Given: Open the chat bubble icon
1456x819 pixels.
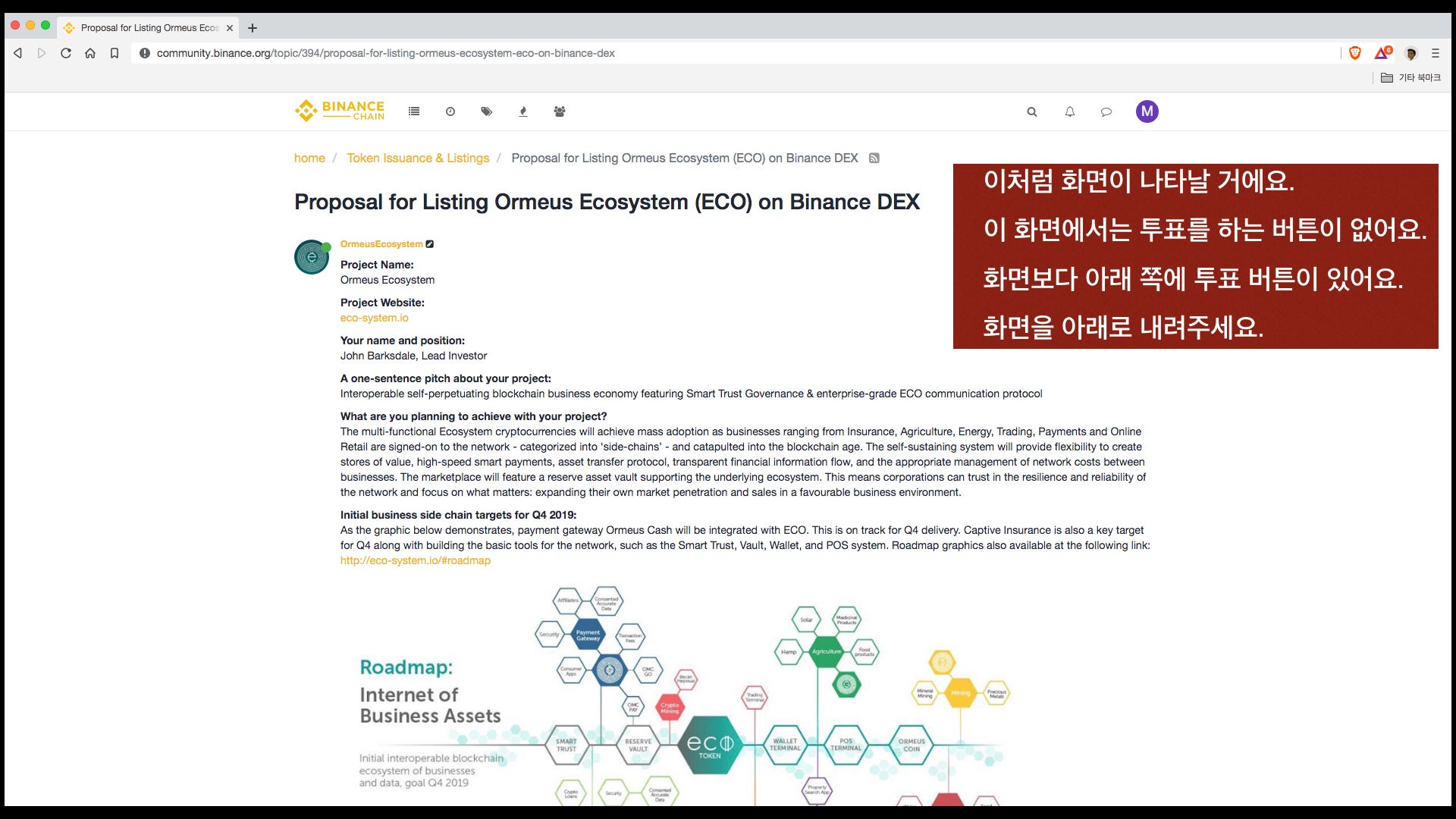Looking at the screenshot, I should click(x=1106, y=111).
